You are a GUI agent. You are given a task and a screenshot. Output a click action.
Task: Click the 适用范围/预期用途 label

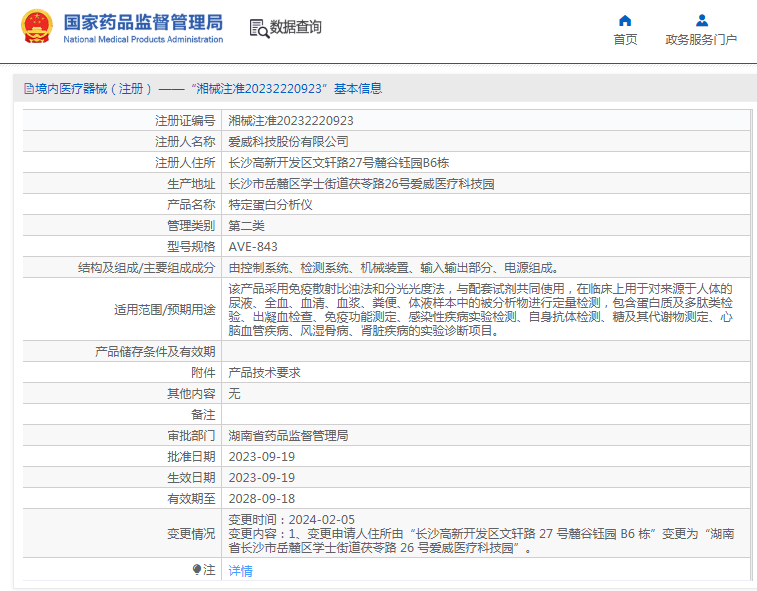[165, 310]
